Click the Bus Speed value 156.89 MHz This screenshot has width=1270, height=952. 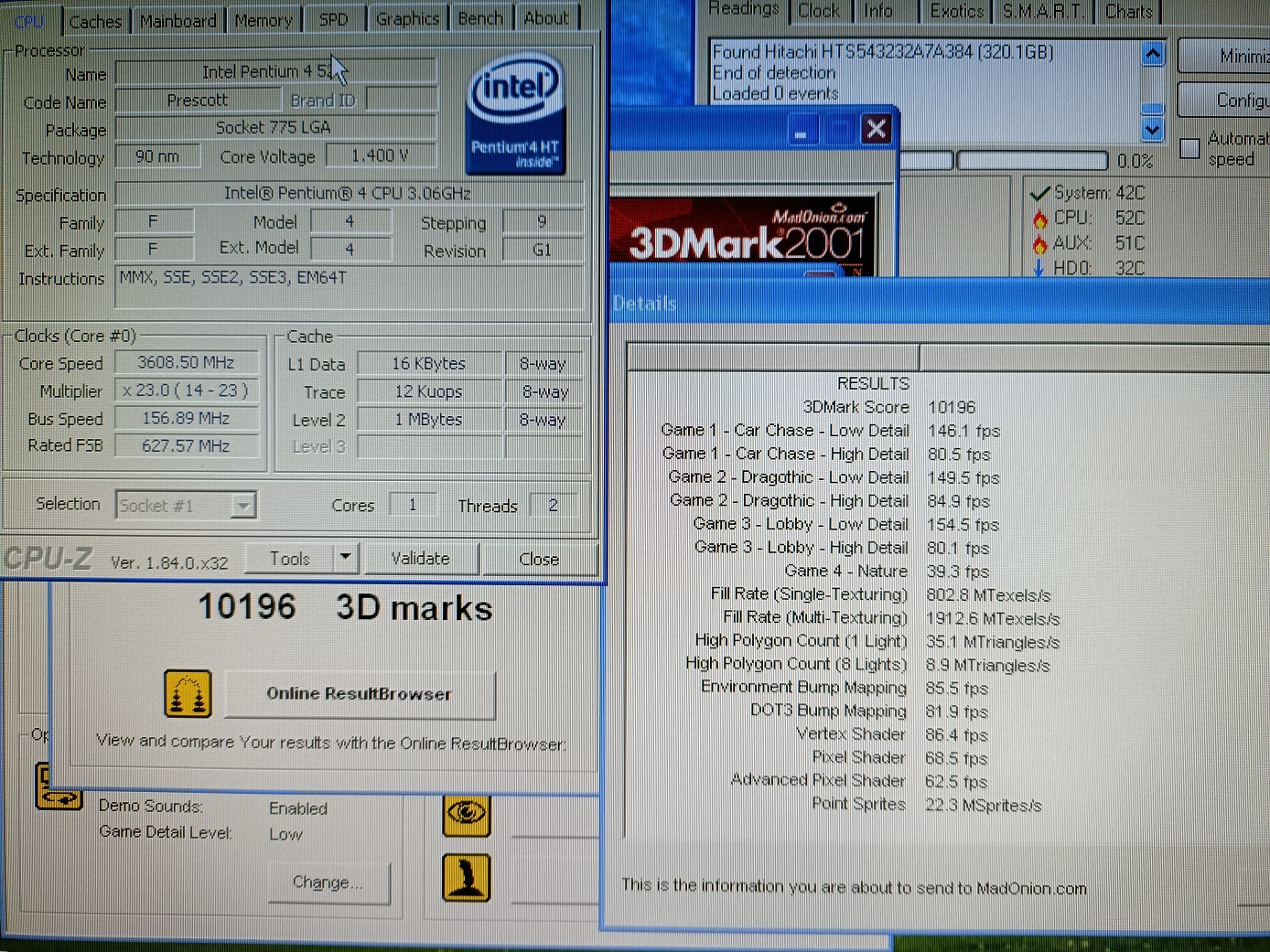[186, 419]
